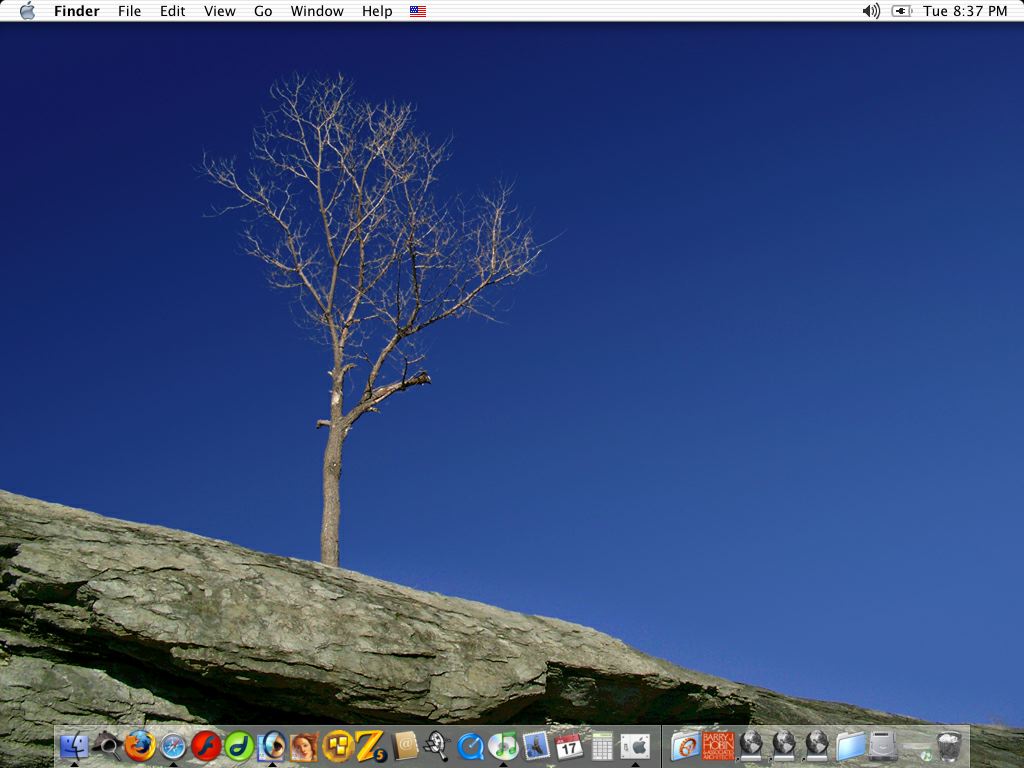The height and width of the screenshot is (768, 1024).
Task: Open the leftmost network globe server alias
Action: (751, 746)
